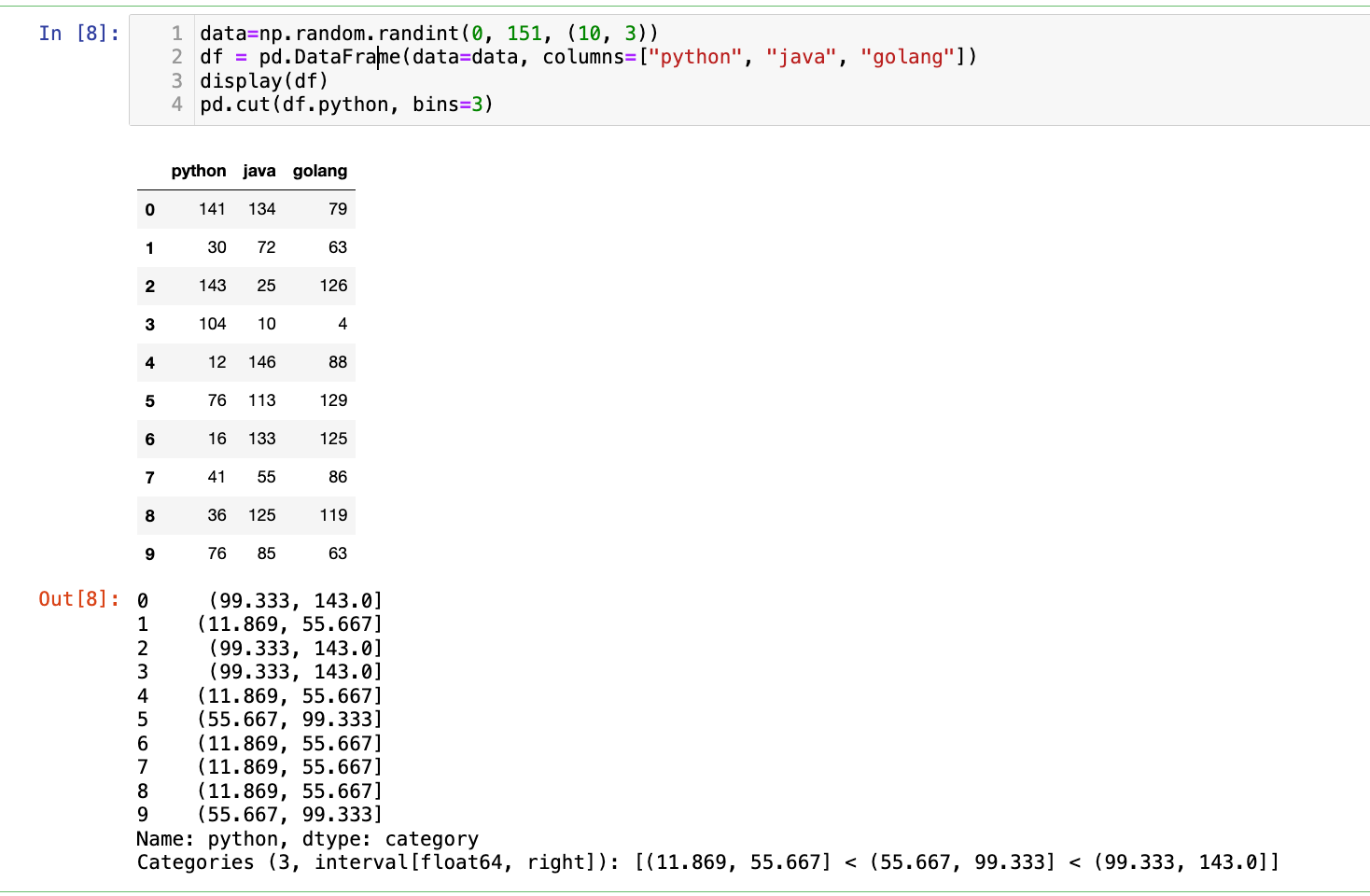This screenshot has height=896, width=1370.
Task: Click python value 143 in row 2
Action: 212,286
